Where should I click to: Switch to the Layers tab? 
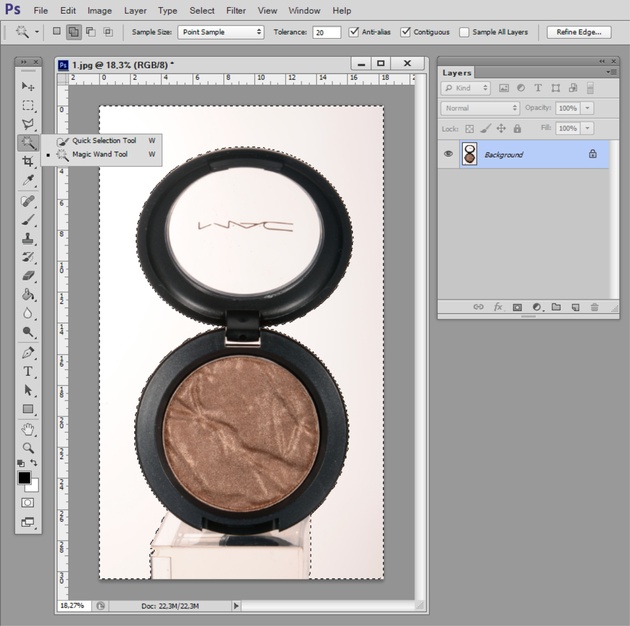(x=456, y=73)
